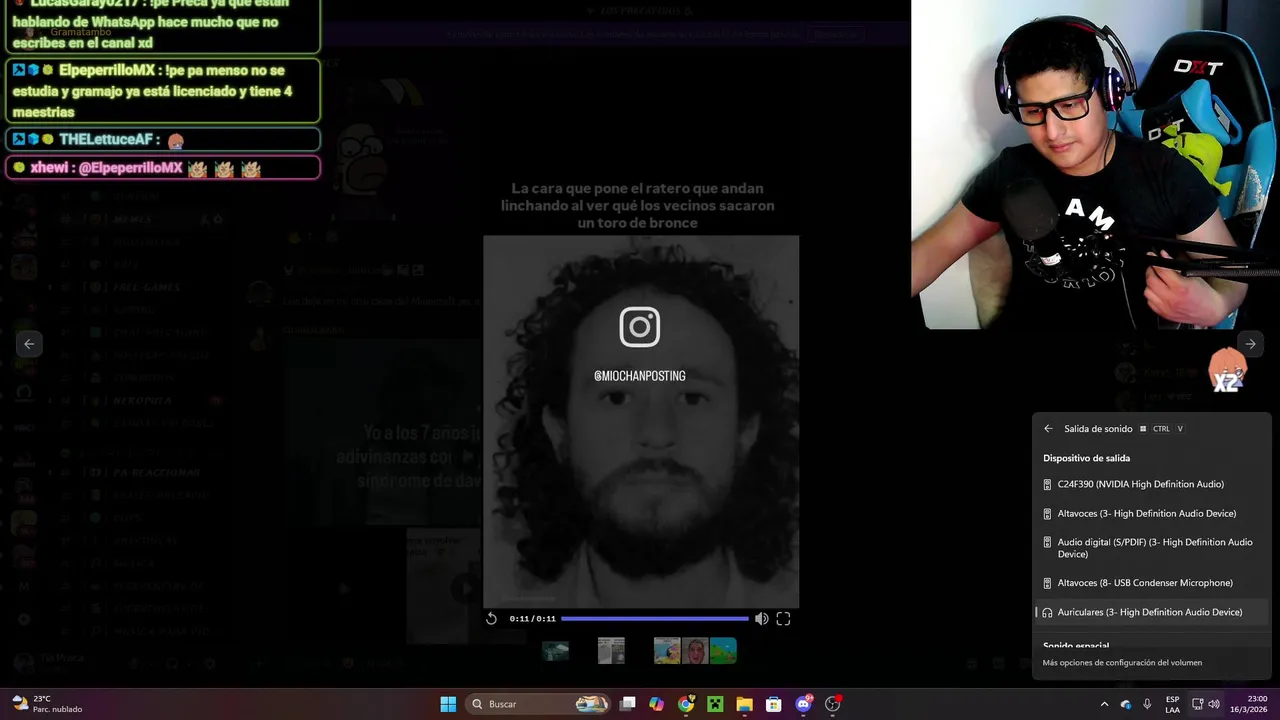Switch to Discord in the taskbar

pos(803,704)
